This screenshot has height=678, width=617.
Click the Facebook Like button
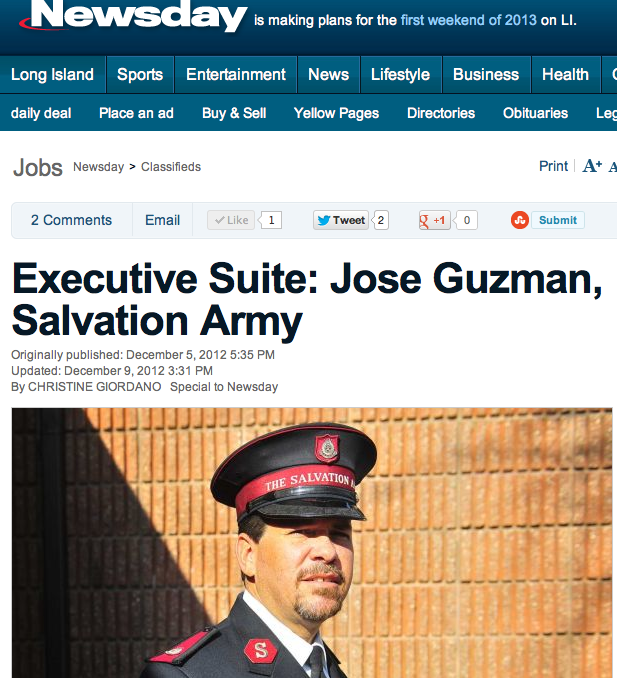coord(231,220)
